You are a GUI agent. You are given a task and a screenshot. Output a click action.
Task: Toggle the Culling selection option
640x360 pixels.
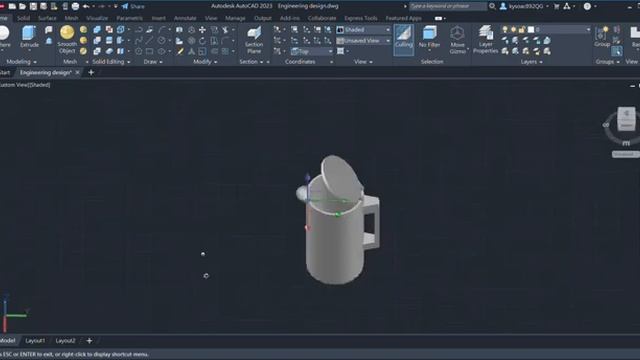403,40
